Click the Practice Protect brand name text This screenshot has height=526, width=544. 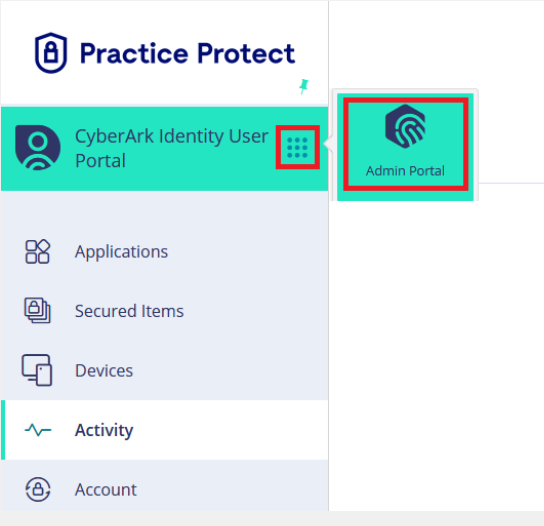[187, 53]
